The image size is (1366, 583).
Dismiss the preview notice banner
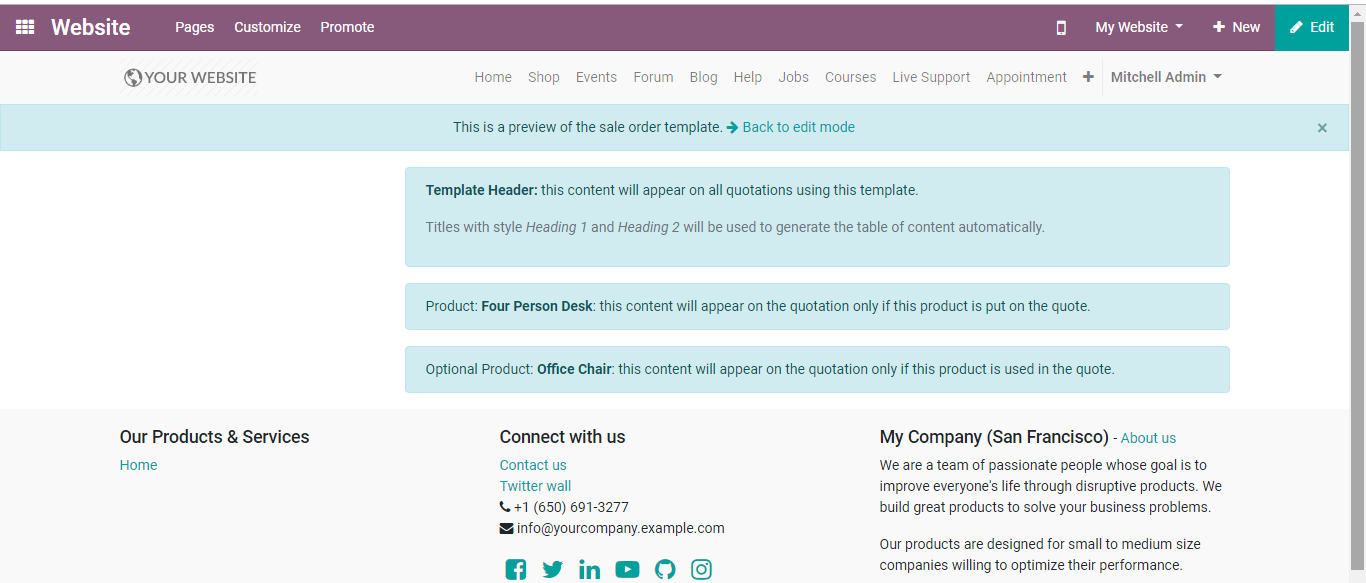pyautogui.click(x=1322, y=128)
